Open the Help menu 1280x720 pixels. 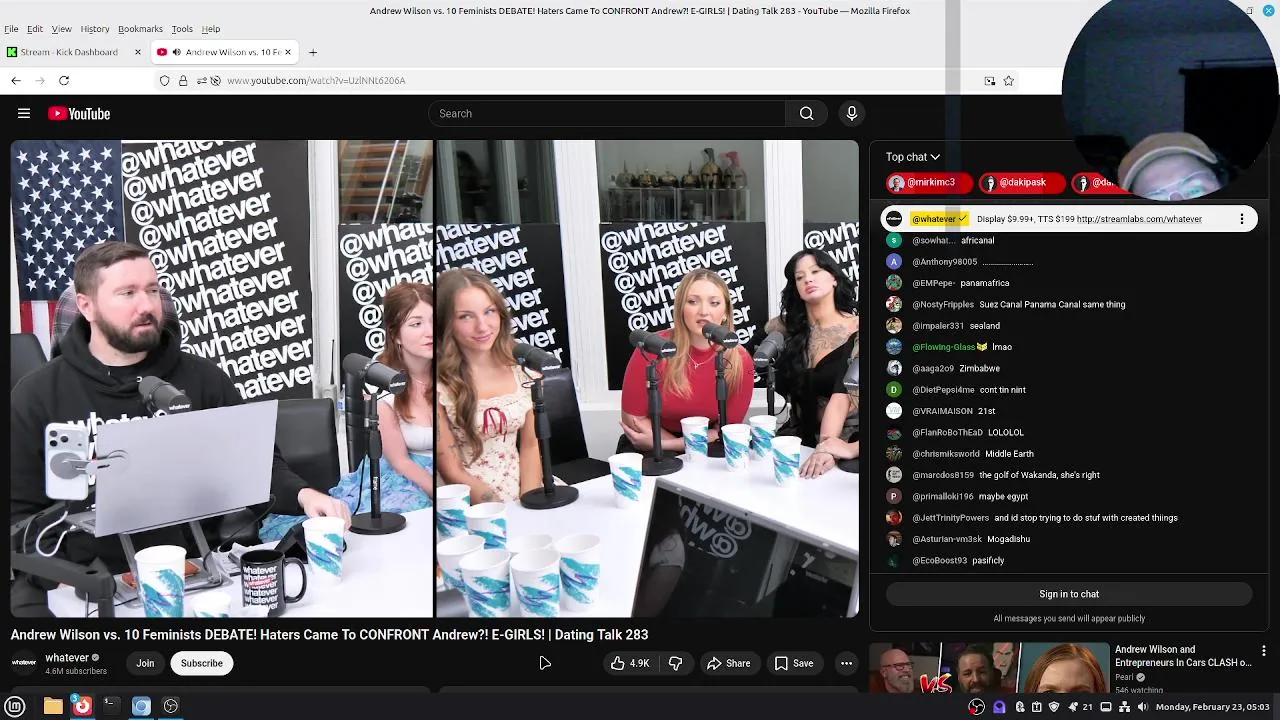tap(211, 29)
